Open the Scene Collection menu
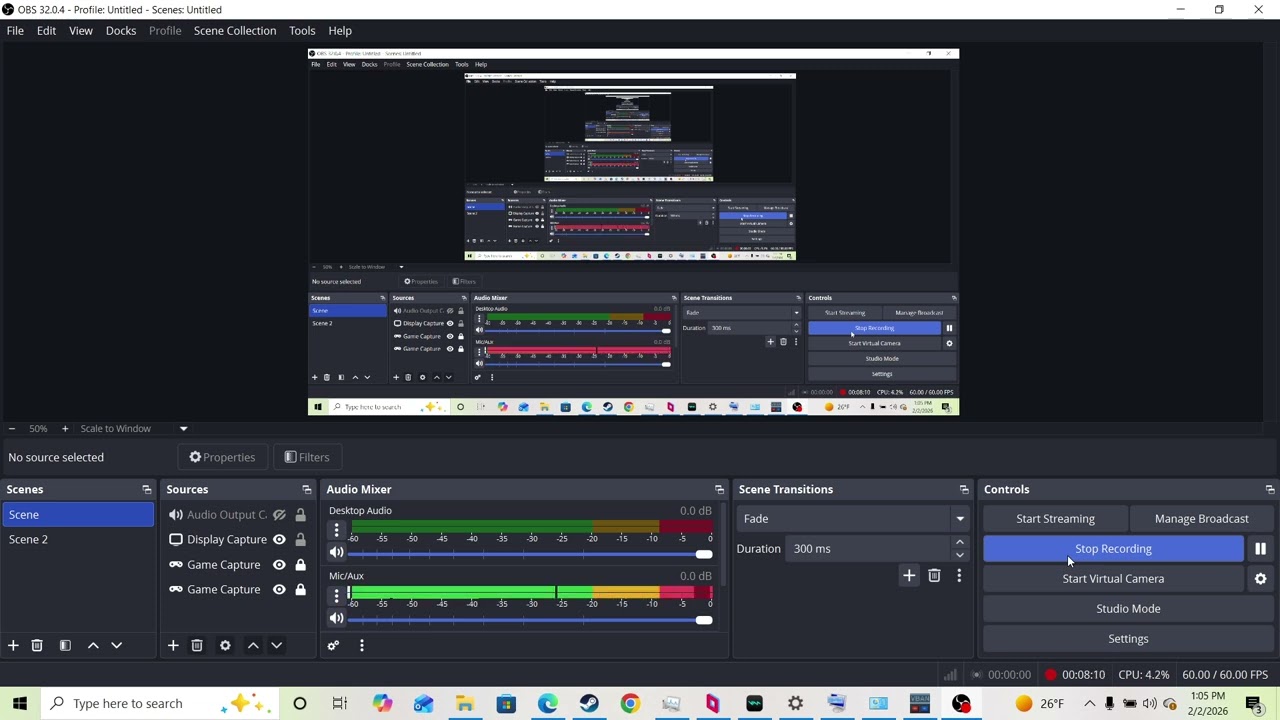 click(235, 31)
